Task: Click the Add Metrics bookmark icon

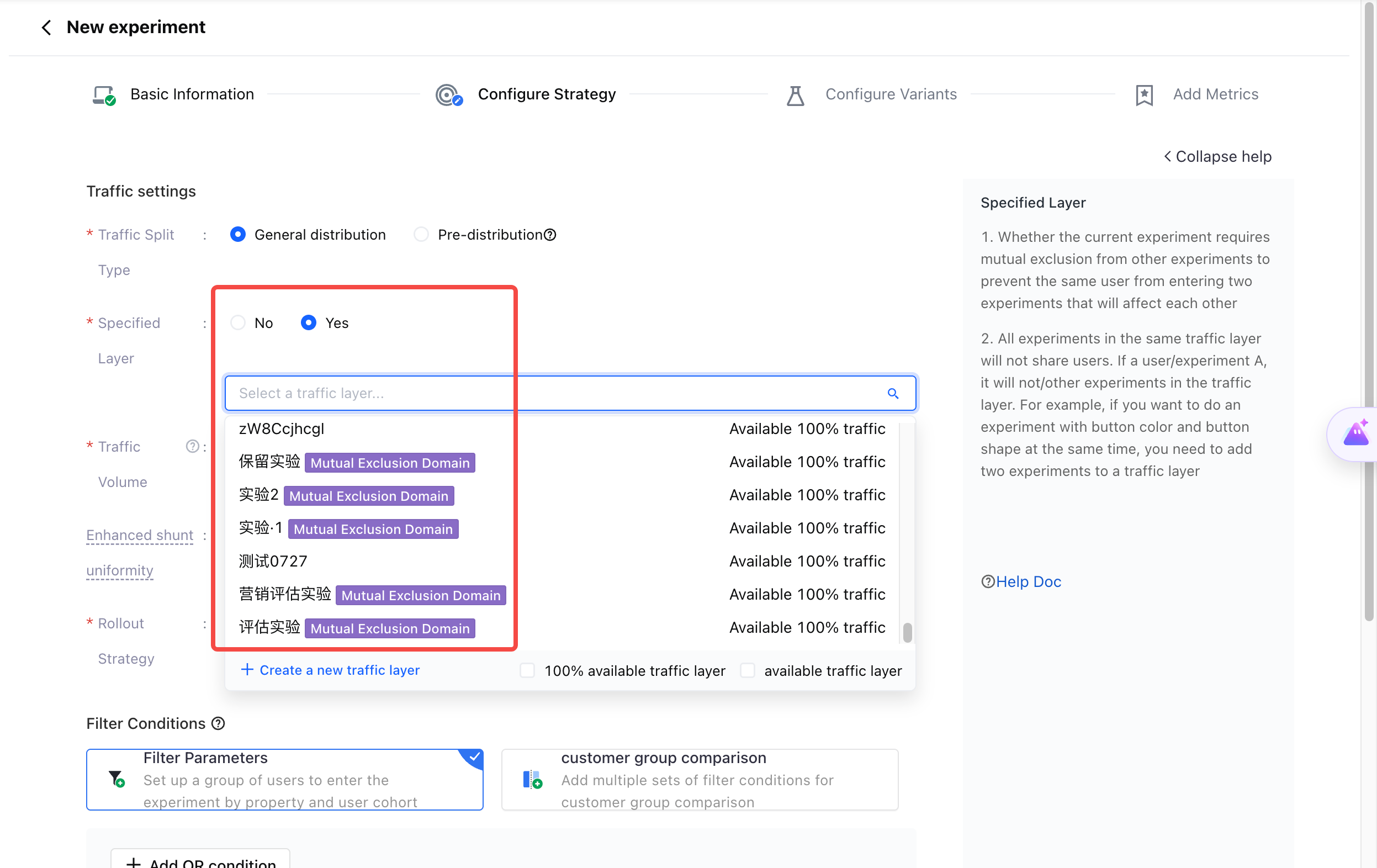Action: pyautogui.click(x=1144, y=94)
